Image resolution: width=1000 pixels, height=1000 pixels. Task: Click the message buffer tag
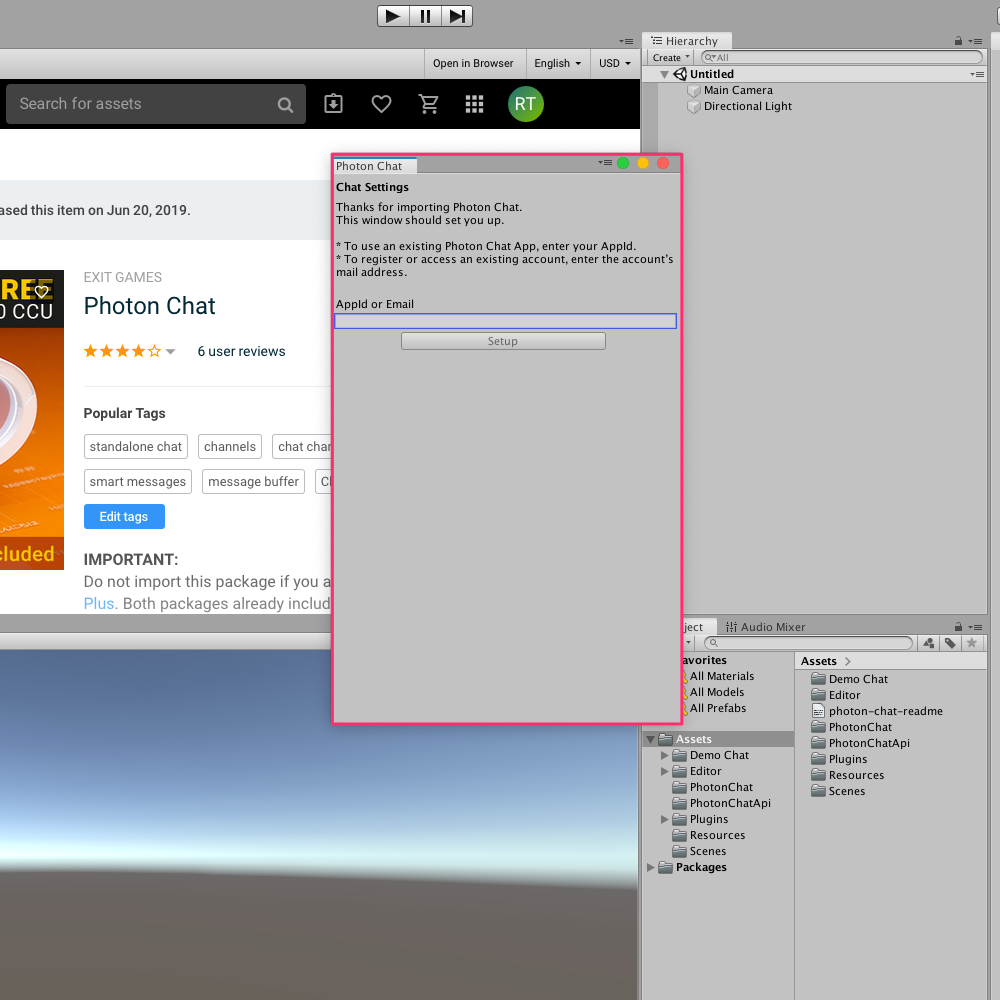[253, 482]
